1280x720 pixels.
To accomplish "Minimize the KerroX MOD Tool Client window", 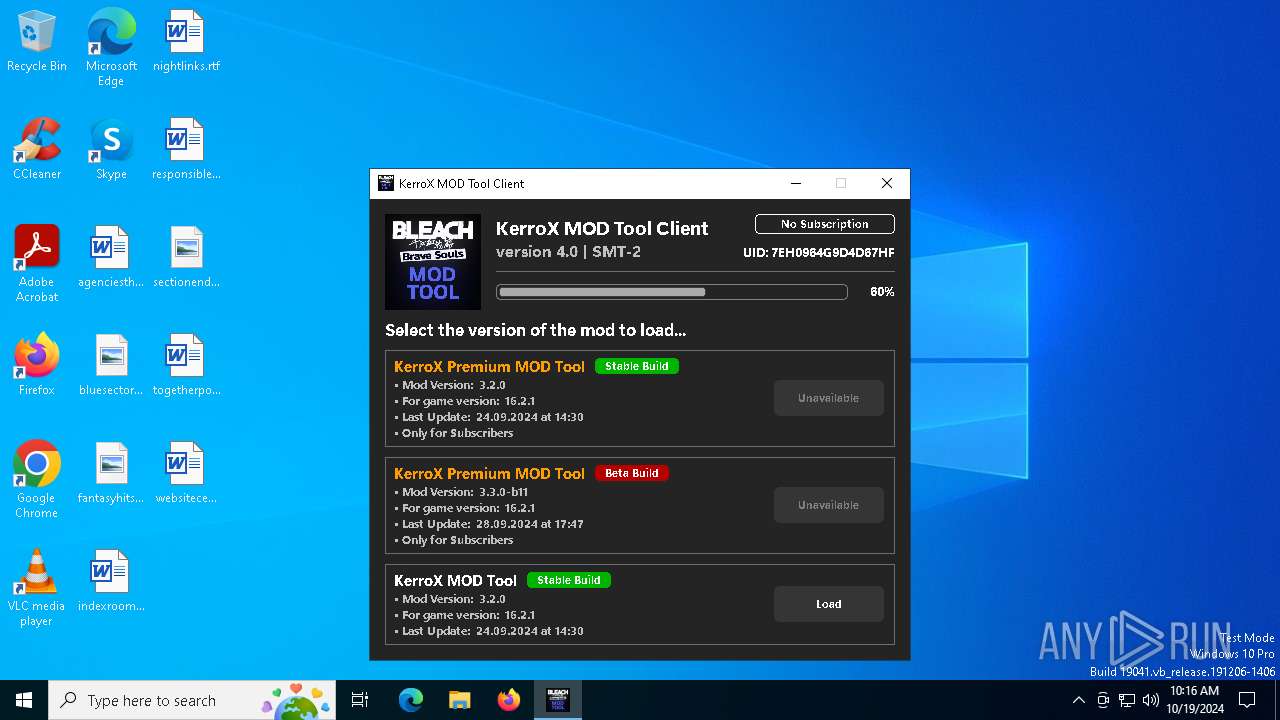I will tap(796, 183).
